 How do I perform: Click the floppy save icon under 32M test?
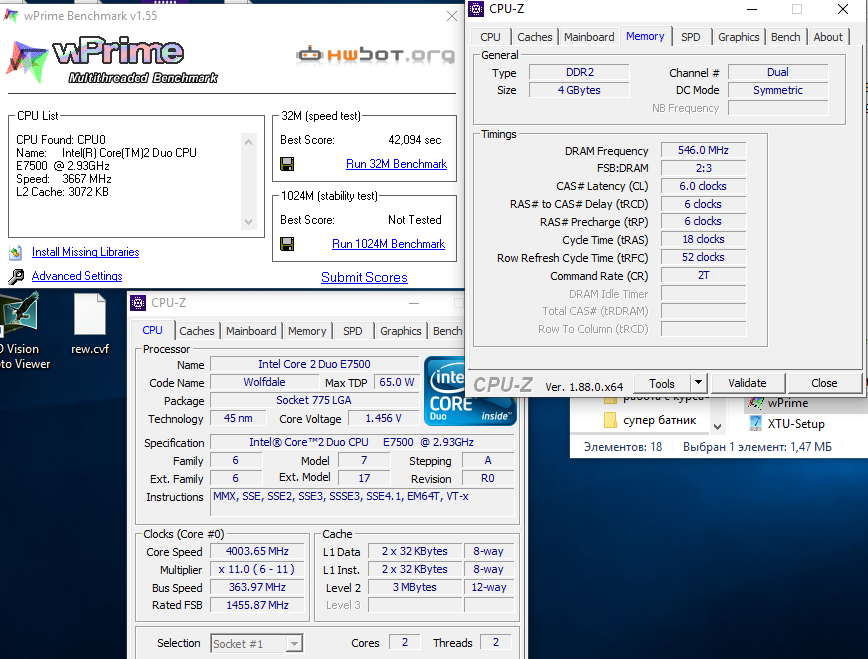click(287, 164)
